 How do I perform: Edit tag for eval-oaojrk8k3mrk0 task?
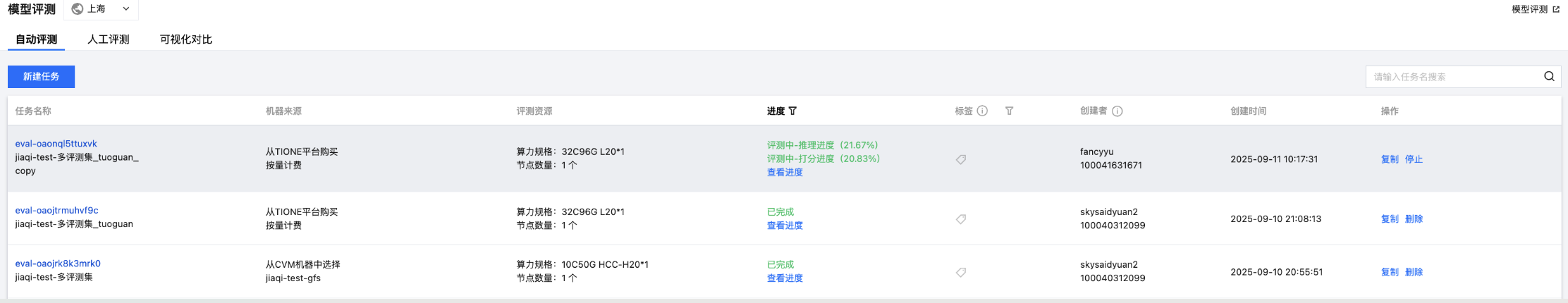[961, 273]
